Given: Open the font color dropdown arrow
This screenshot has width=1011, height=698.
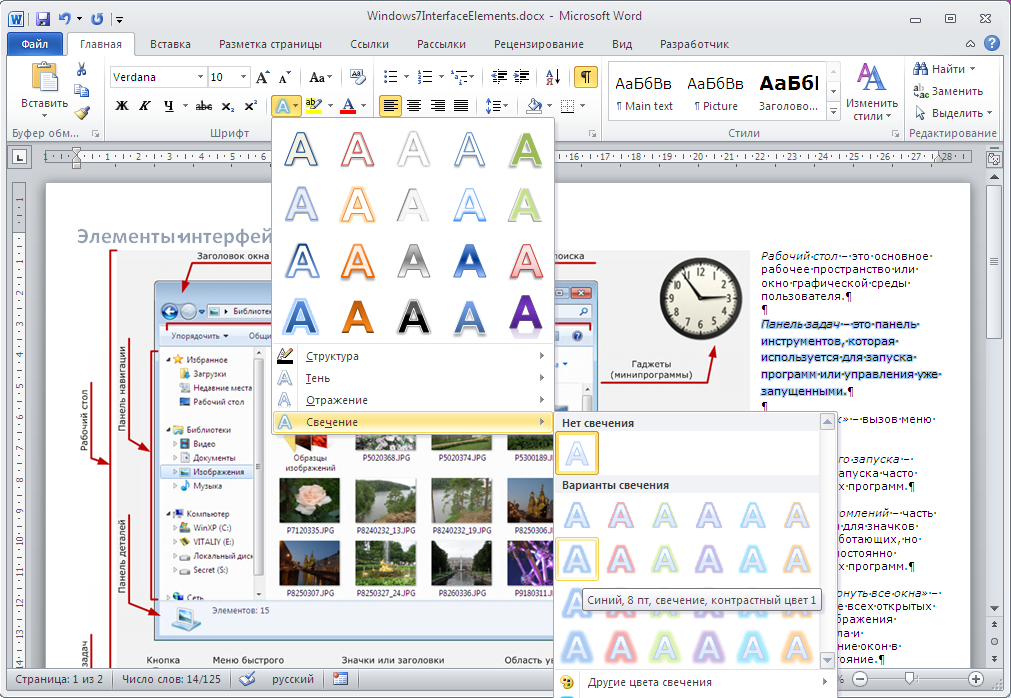Looking at the screenshot, I should point(364,106).
